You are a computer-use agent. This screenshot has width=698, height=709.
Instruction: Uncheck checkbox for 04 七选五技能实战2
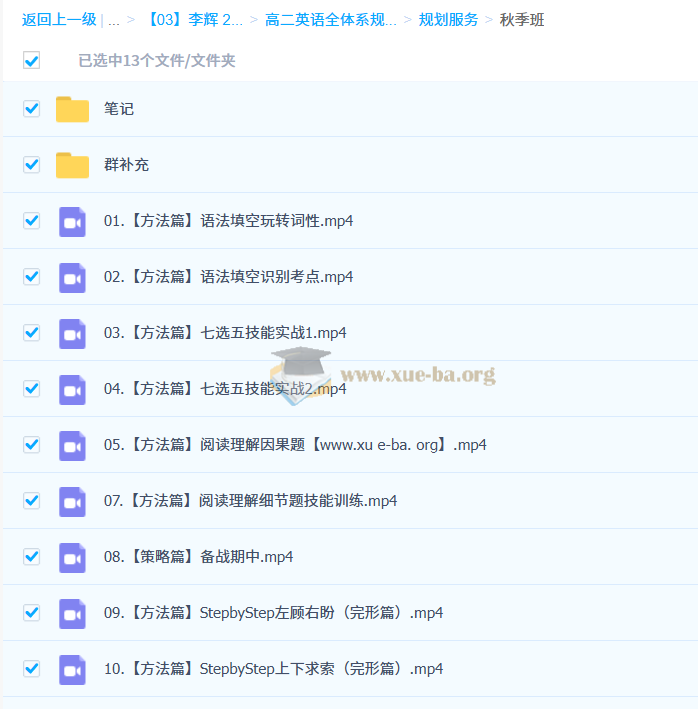point(32,389)
